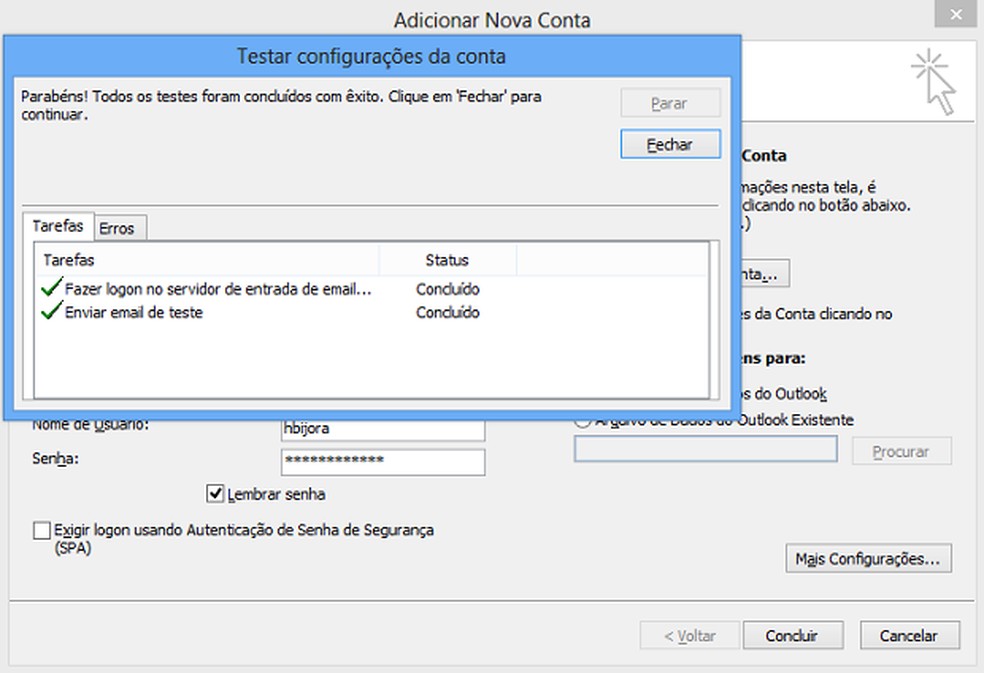The image size is (984, 673).
Task: Open 'Mais Configurações...' dialog
Action: click(867, 558)
